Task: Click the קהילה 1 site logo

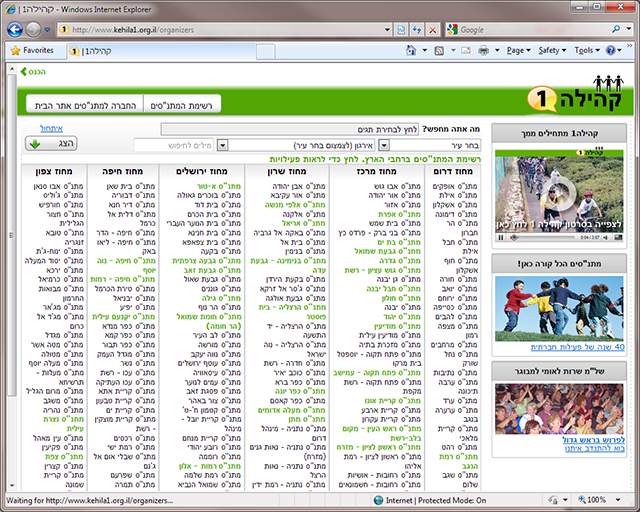Action: pyautogui.click(x=575, y=94)
